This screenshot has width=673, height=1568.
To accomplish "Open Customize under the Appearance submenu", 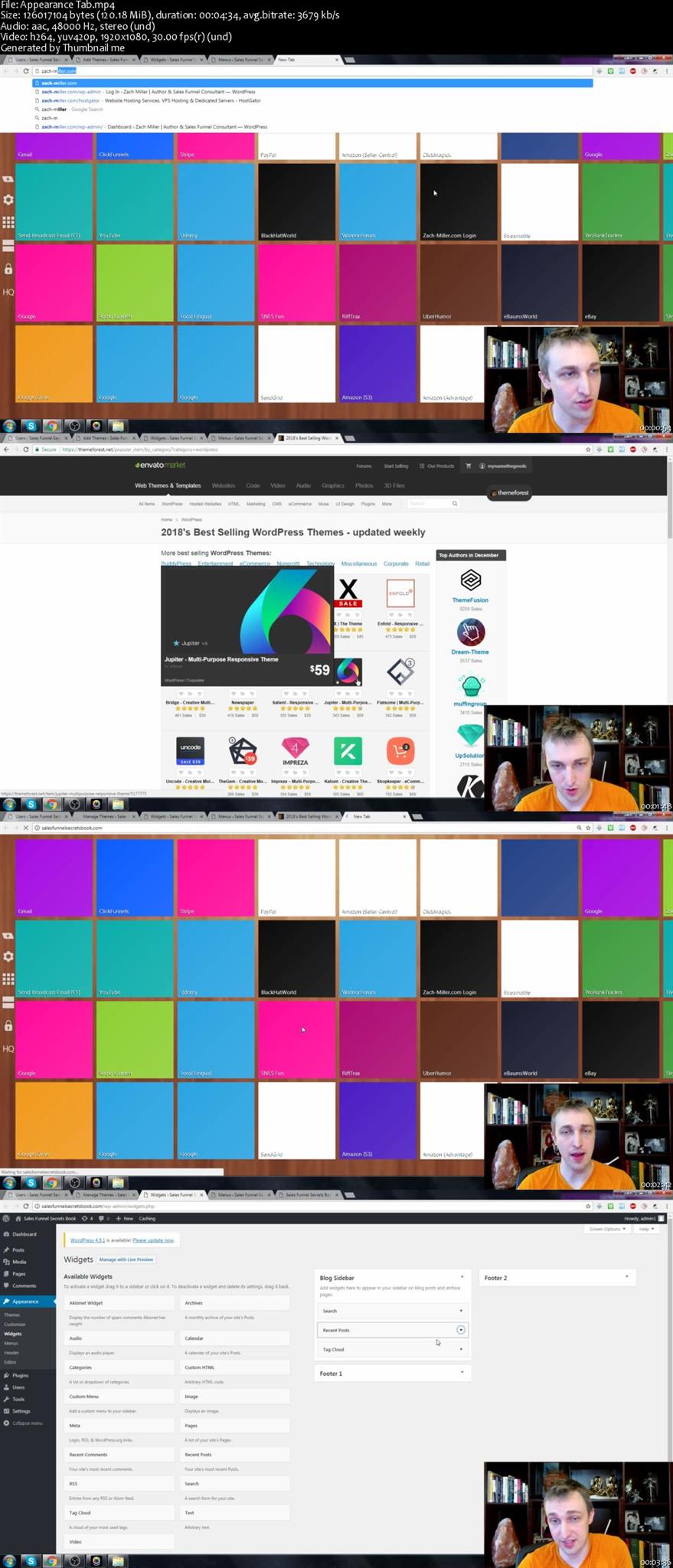I will [15, 1325].
